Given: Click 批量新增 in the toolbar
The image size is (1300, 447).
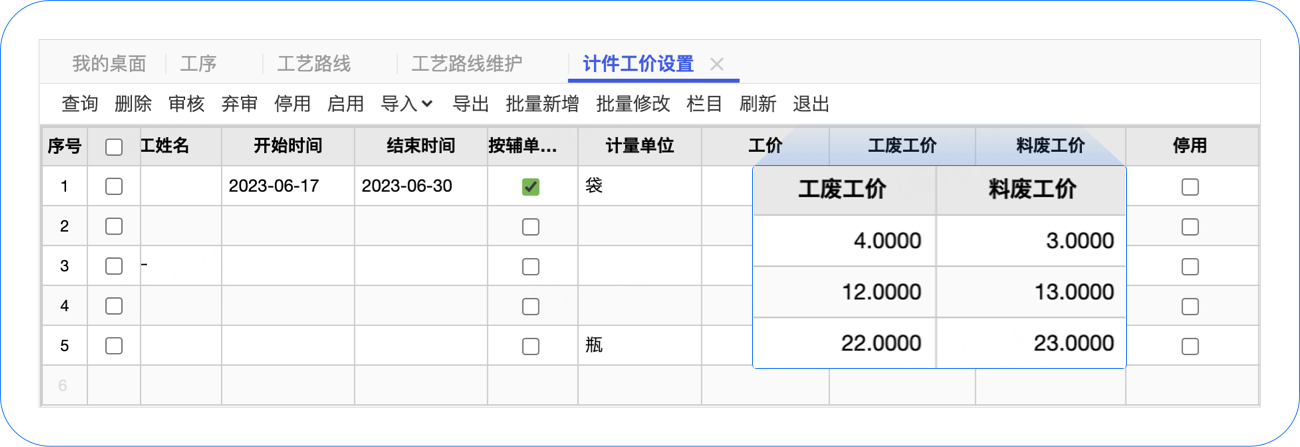Looking at the screenshot, I should click(542, 104).
